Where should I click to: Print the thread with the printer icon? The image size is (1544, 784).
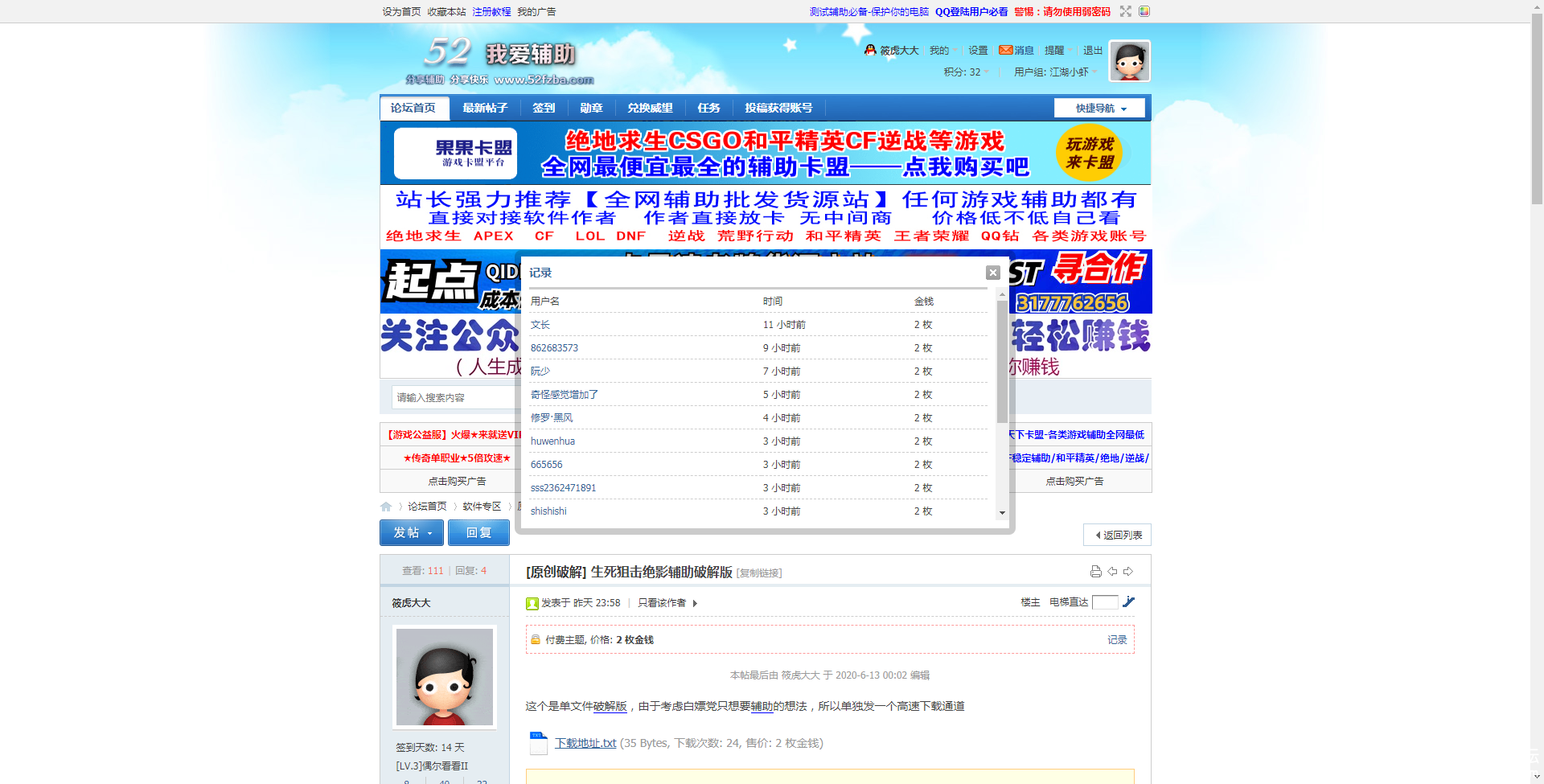tap(1095, 571)
